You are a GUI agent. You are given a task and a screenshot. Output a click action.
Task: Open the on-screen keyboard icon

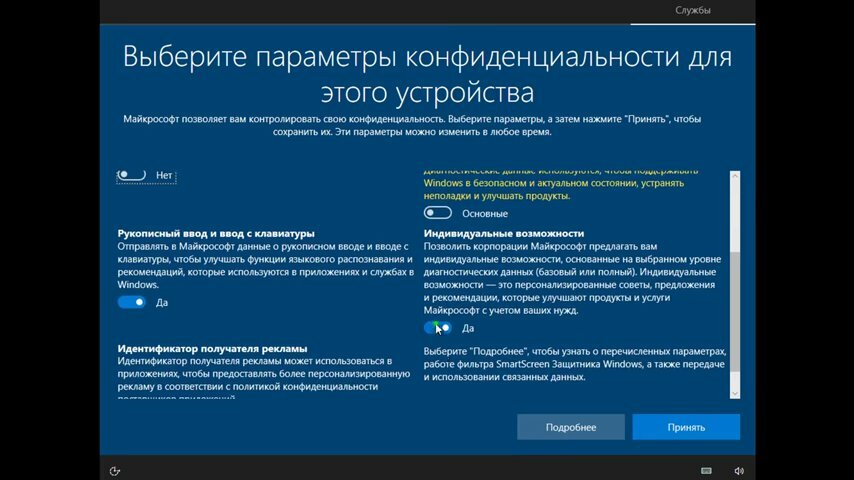click(x=706, y=471)
